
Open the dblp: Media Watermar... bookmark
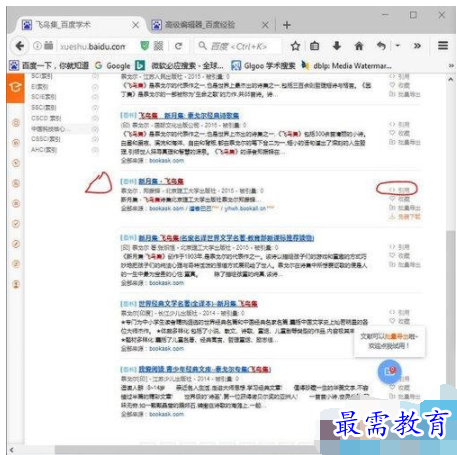click(x=346, y=66)
